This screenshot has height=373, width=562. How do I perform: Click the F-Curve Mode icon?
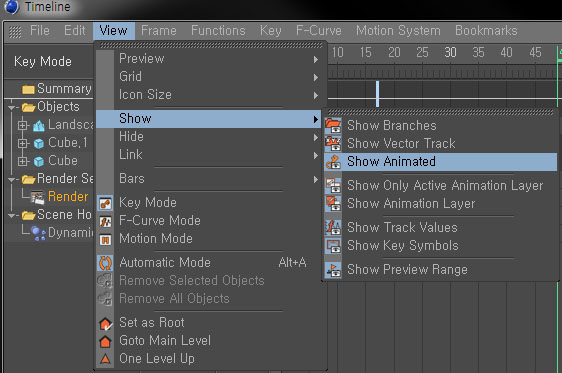coord(105,221)
